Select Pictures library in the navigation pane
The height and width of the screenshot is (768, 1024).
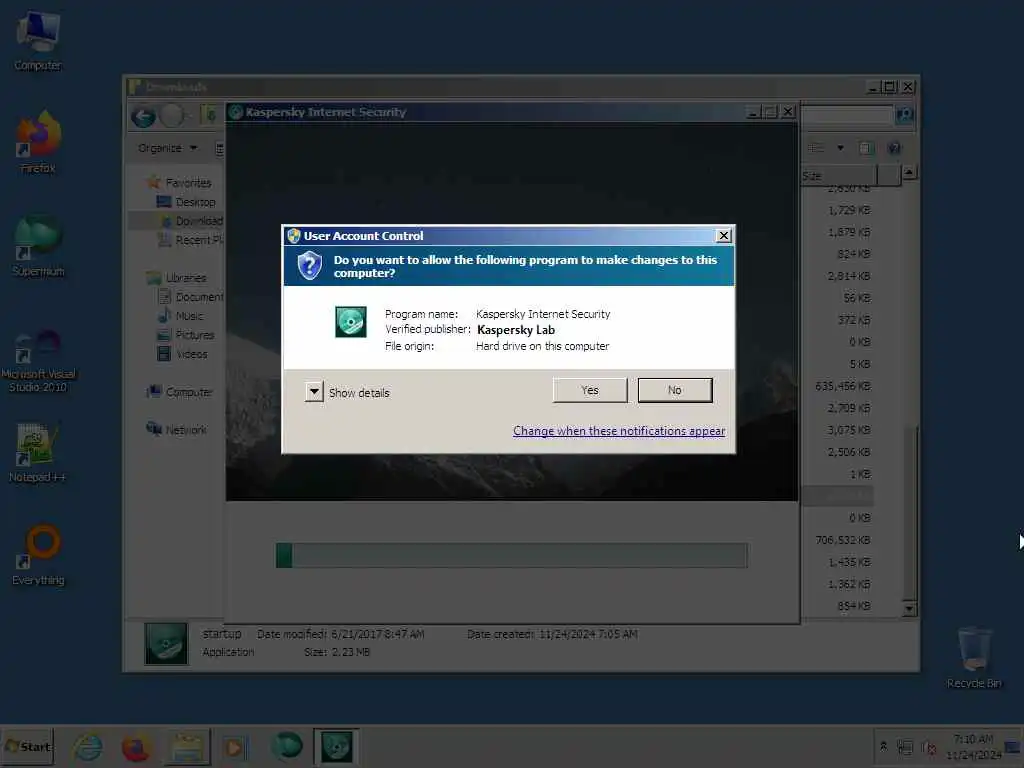186,334
